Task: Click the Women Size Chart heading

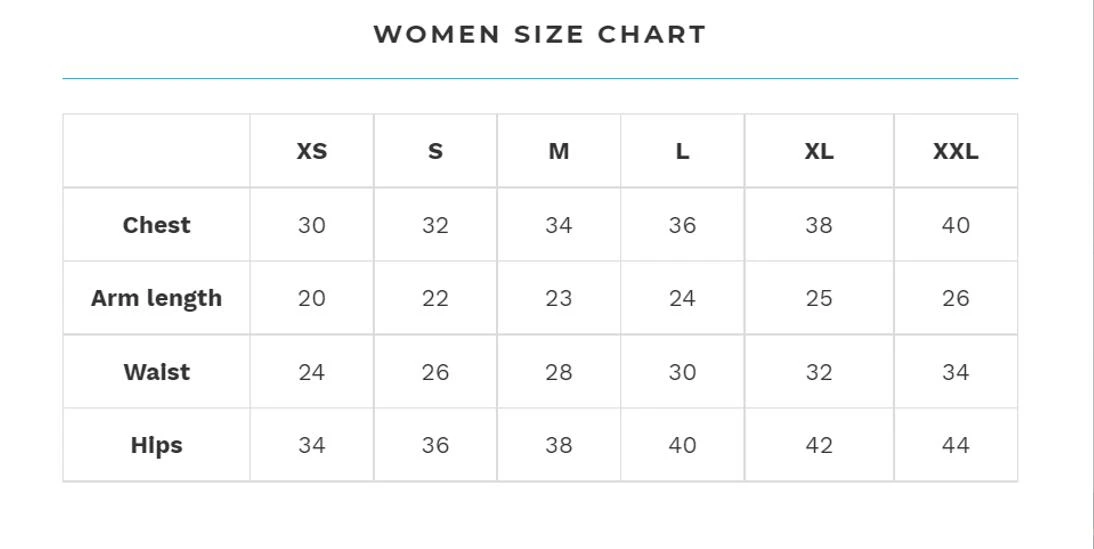Action: point(540,35)
